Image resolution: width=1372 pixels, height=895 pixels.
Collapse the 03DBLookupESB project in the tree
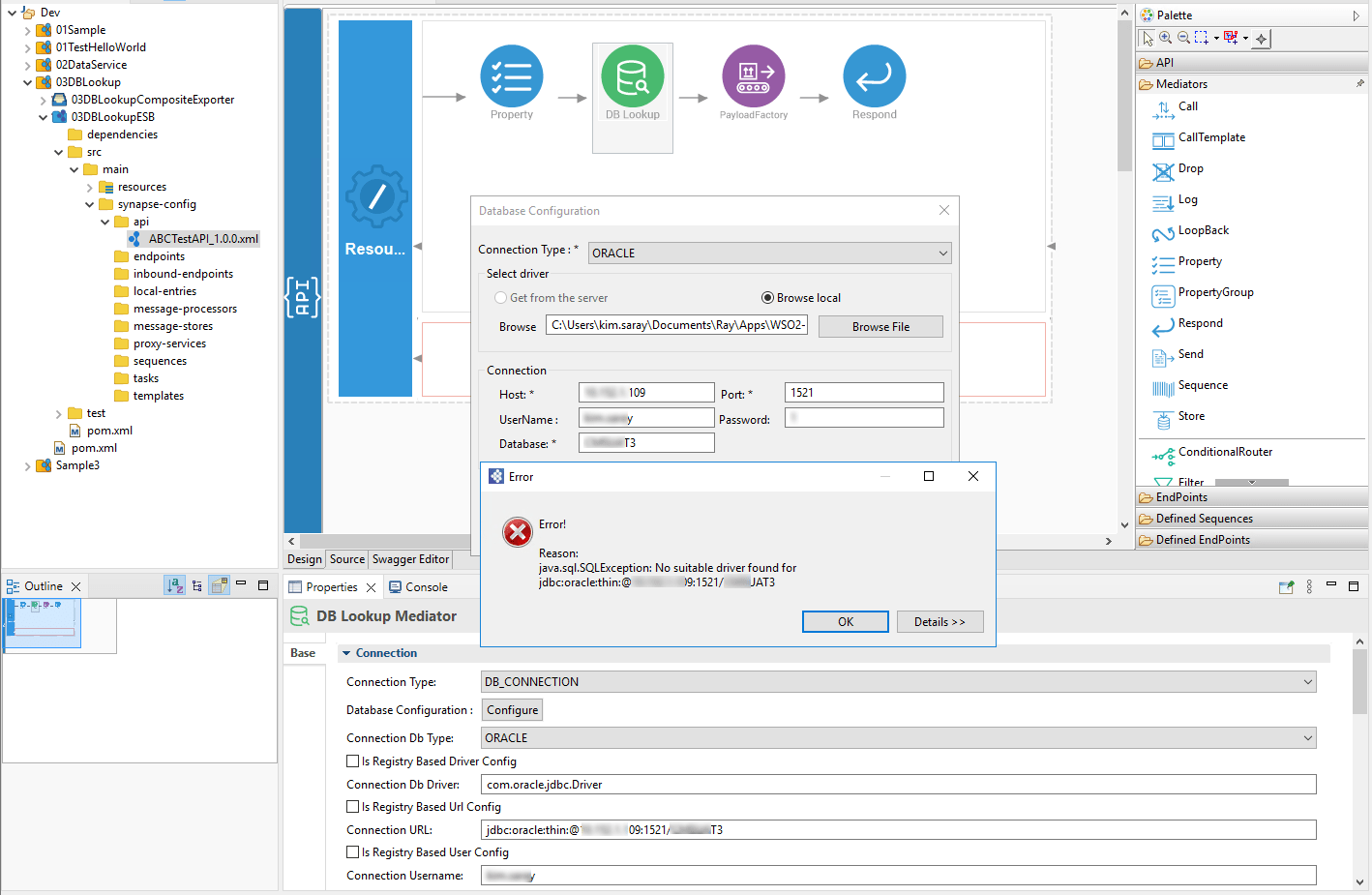coord(44,116)
